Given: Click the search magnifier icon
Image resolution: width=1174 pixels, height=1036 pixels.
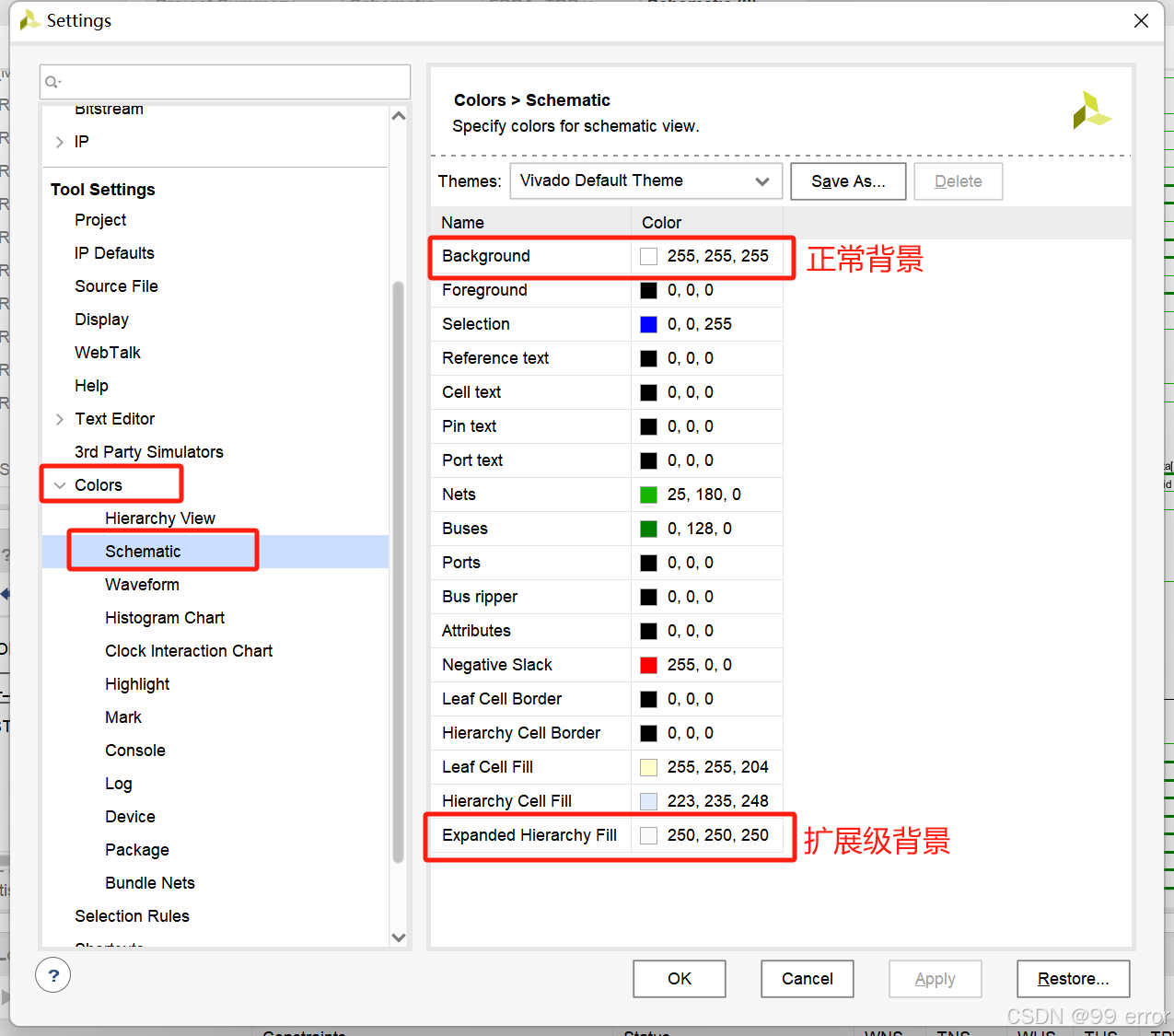Looking at the screenshot, I should pos(52,82).
